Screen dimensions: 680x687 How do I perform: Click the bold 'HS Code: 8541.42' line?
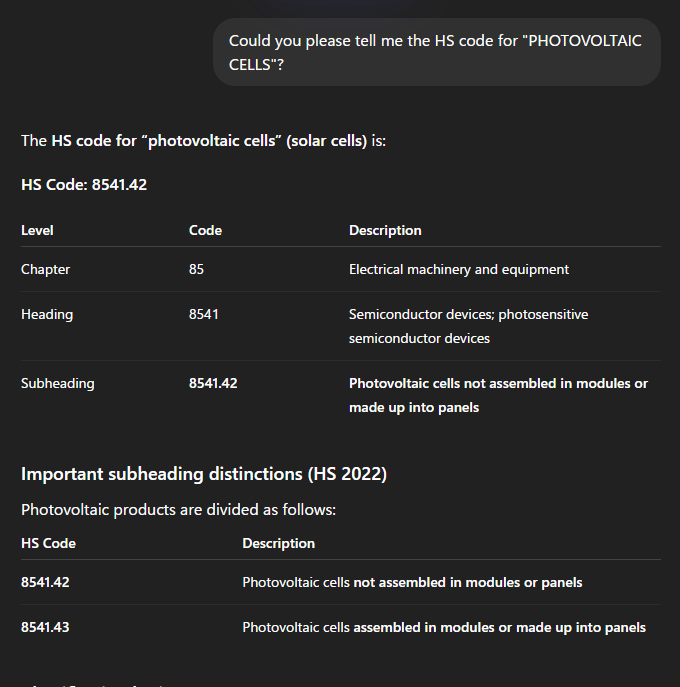pyautogui.click(x=84, y=185)
